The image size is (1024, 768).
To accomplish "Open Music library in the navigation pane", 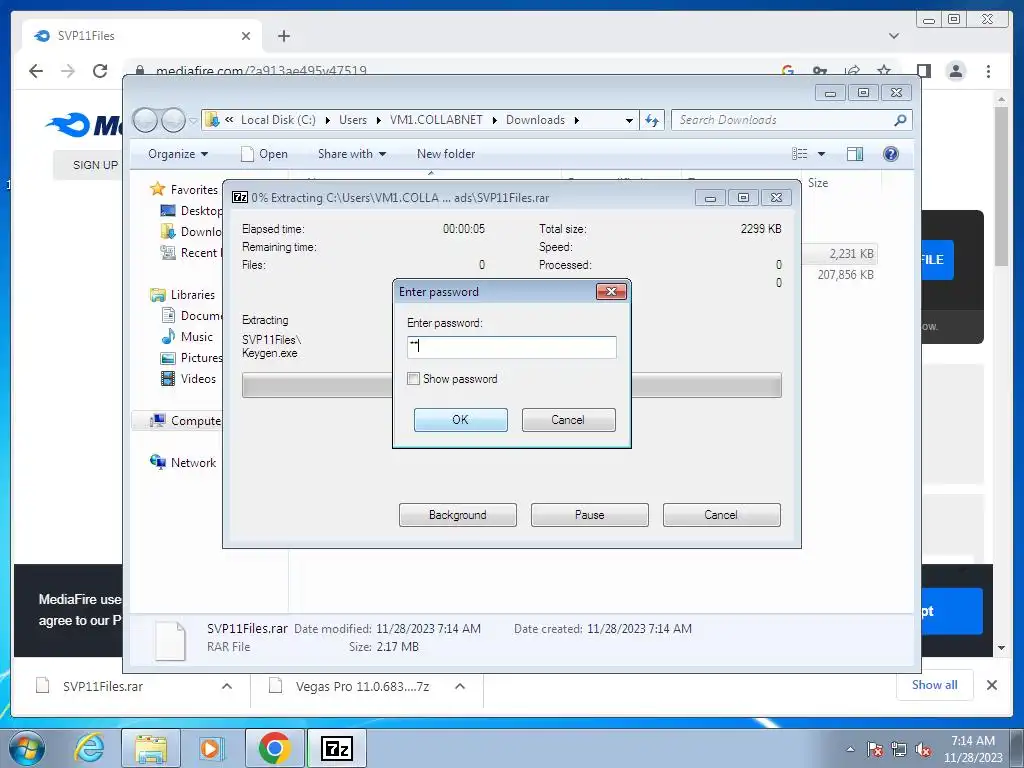I will coord(197,337).
